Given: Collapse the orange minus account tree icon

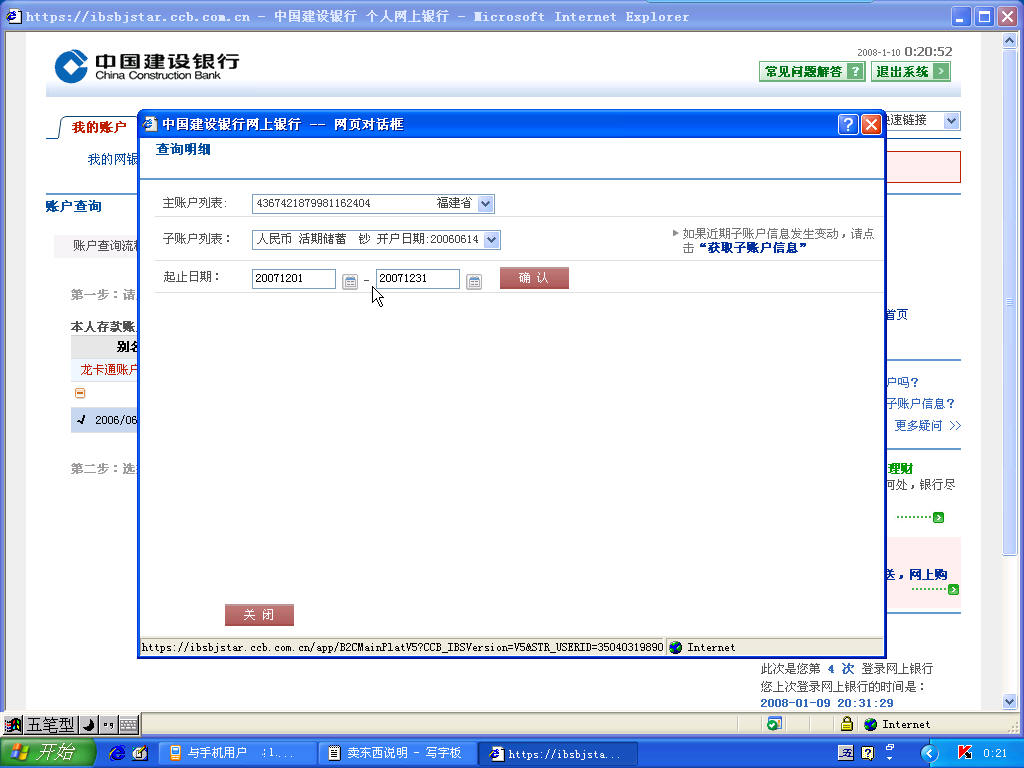Looking at the screenshot, I should click(80, 393).
